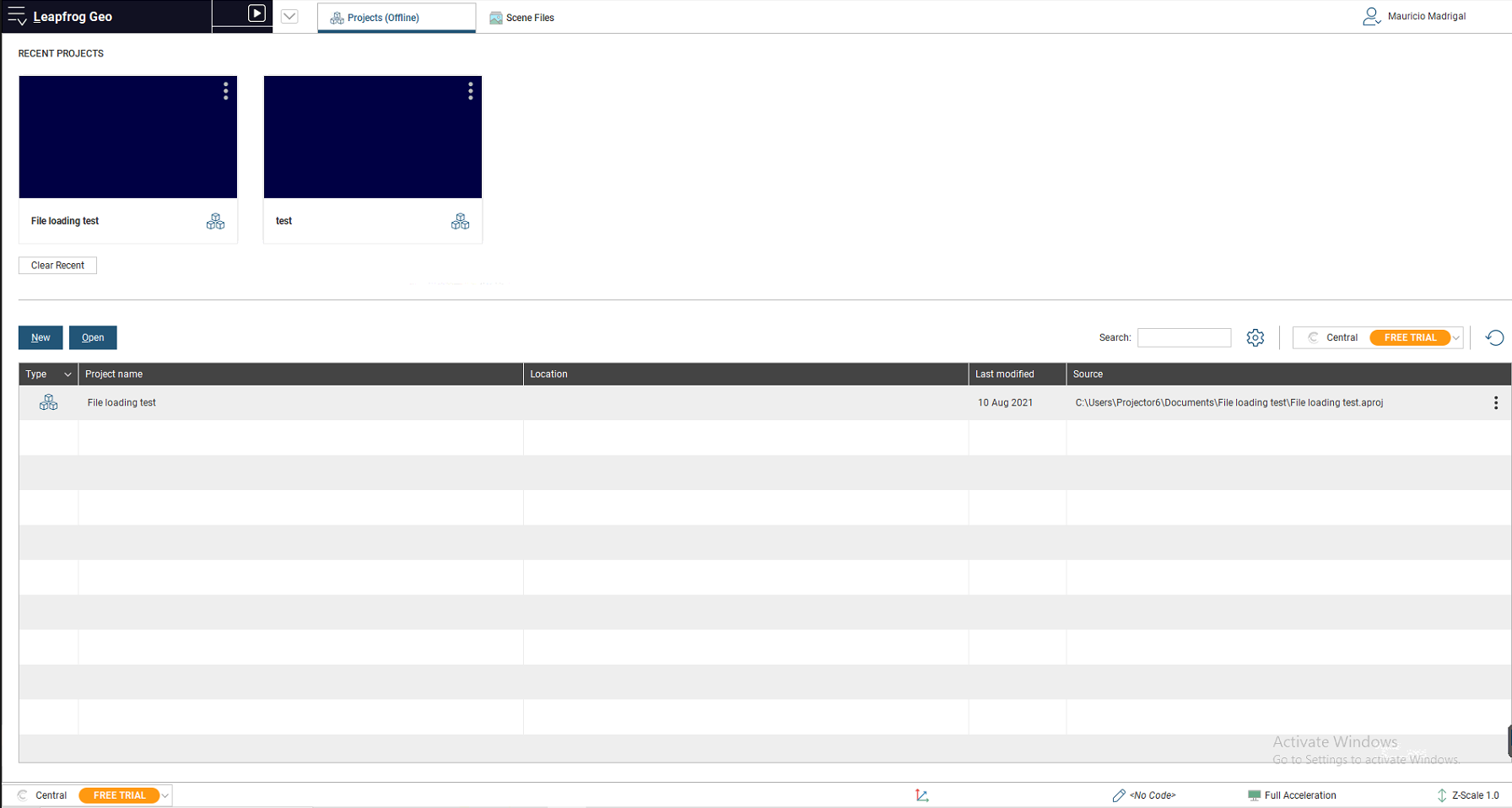Focus the Search input field
This screenshot has height=808, width=1512.
(x=1184, y=337)
